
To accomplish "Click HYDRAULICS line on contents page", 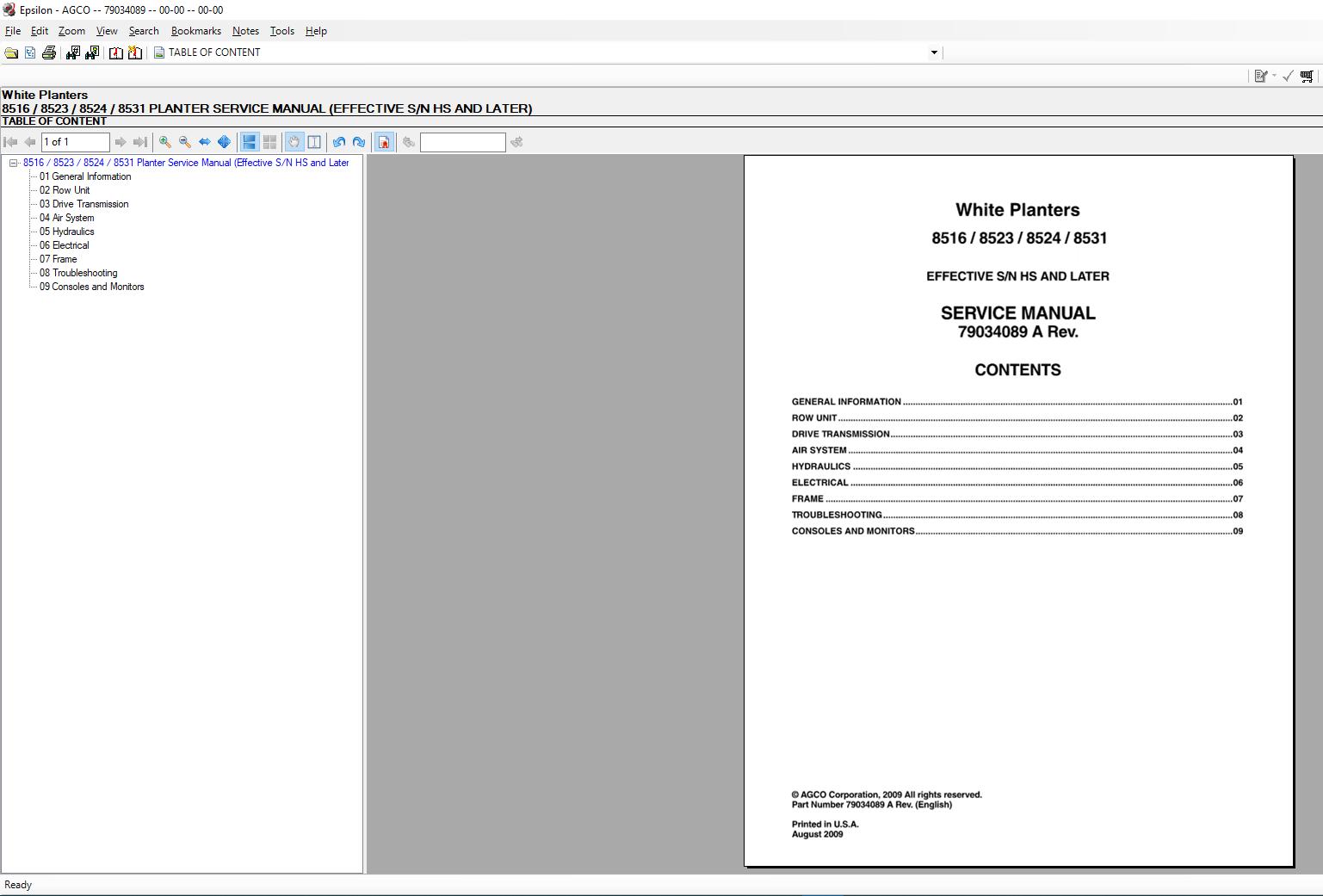I will coord(1017,467).
